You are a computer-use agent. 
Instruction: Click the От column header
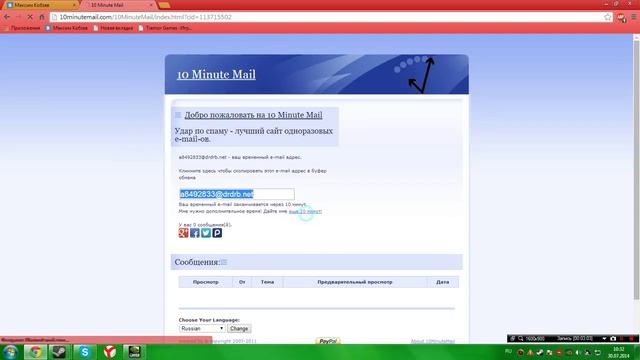tap(242, 282)
